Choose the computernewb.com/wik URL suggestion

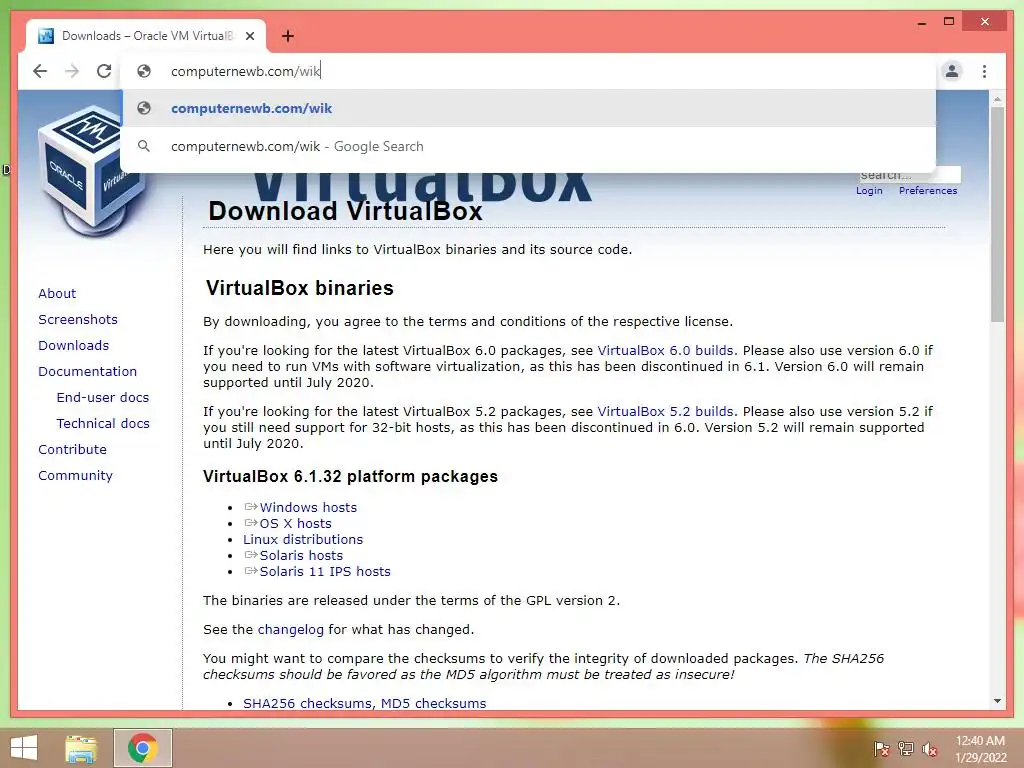528,108
